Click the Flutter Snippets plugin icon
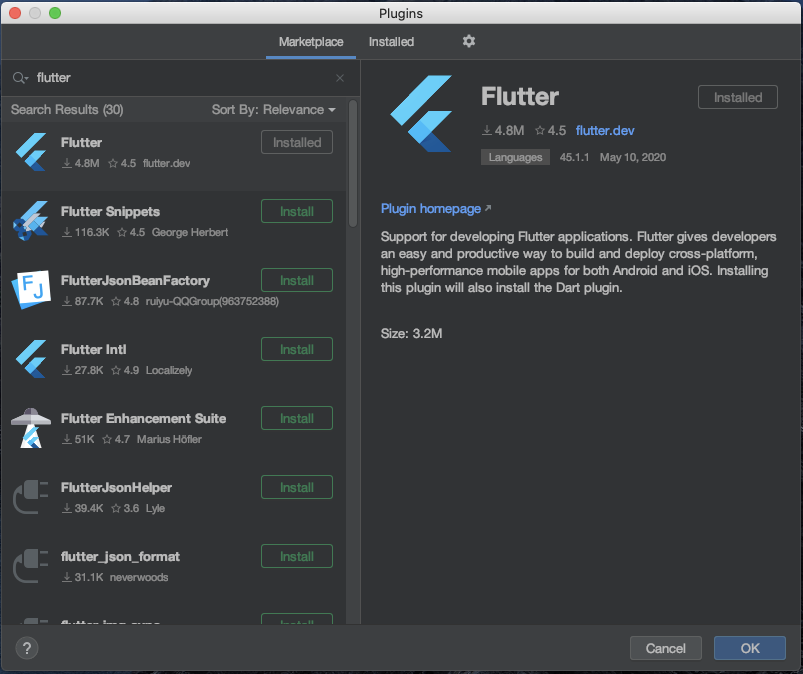Image resolution: width=803 pixels, height=674 pixels. coord(30,221)
